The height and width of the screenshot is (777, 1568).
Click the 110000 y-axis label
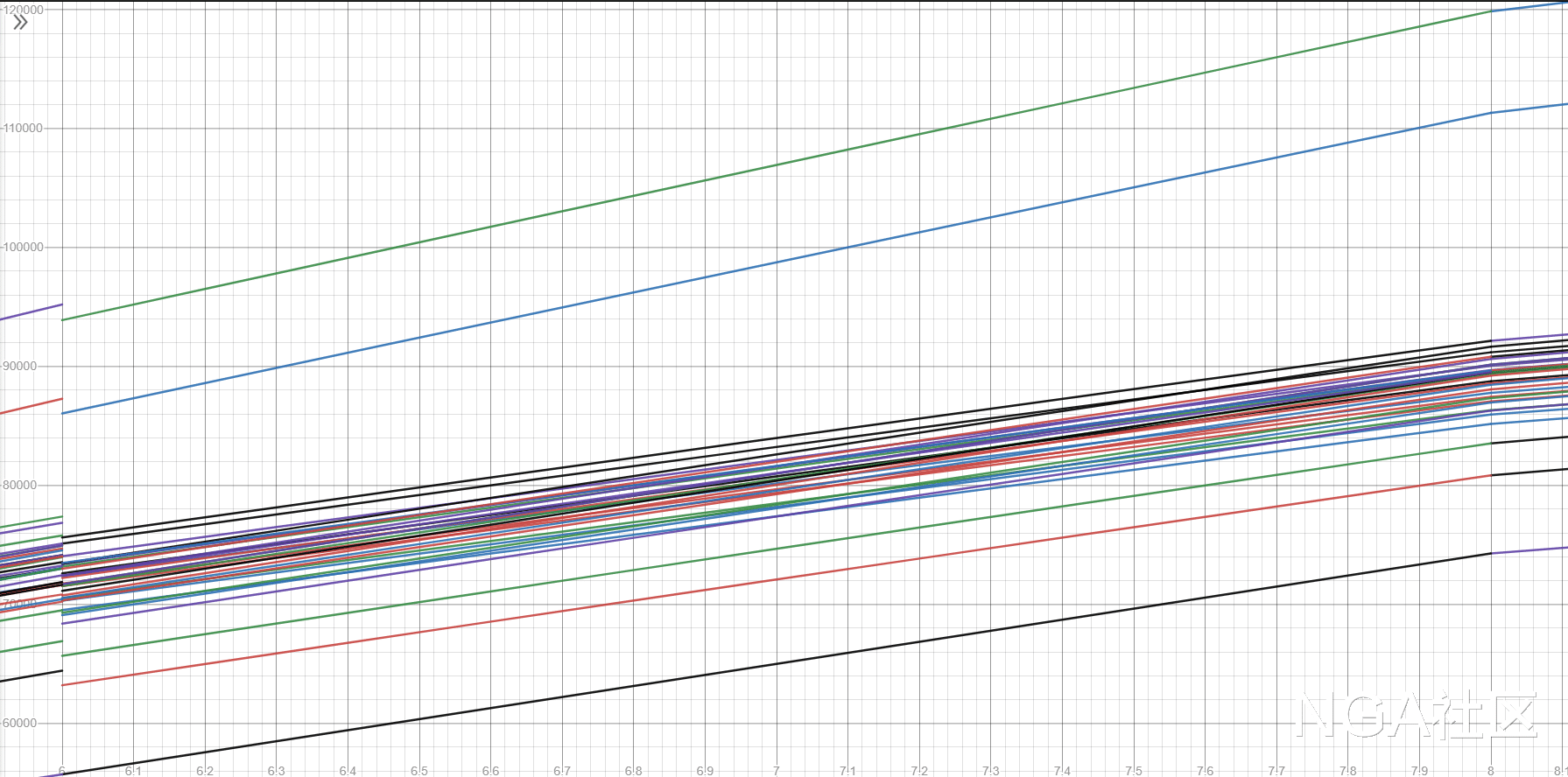[x=23, y=129]
